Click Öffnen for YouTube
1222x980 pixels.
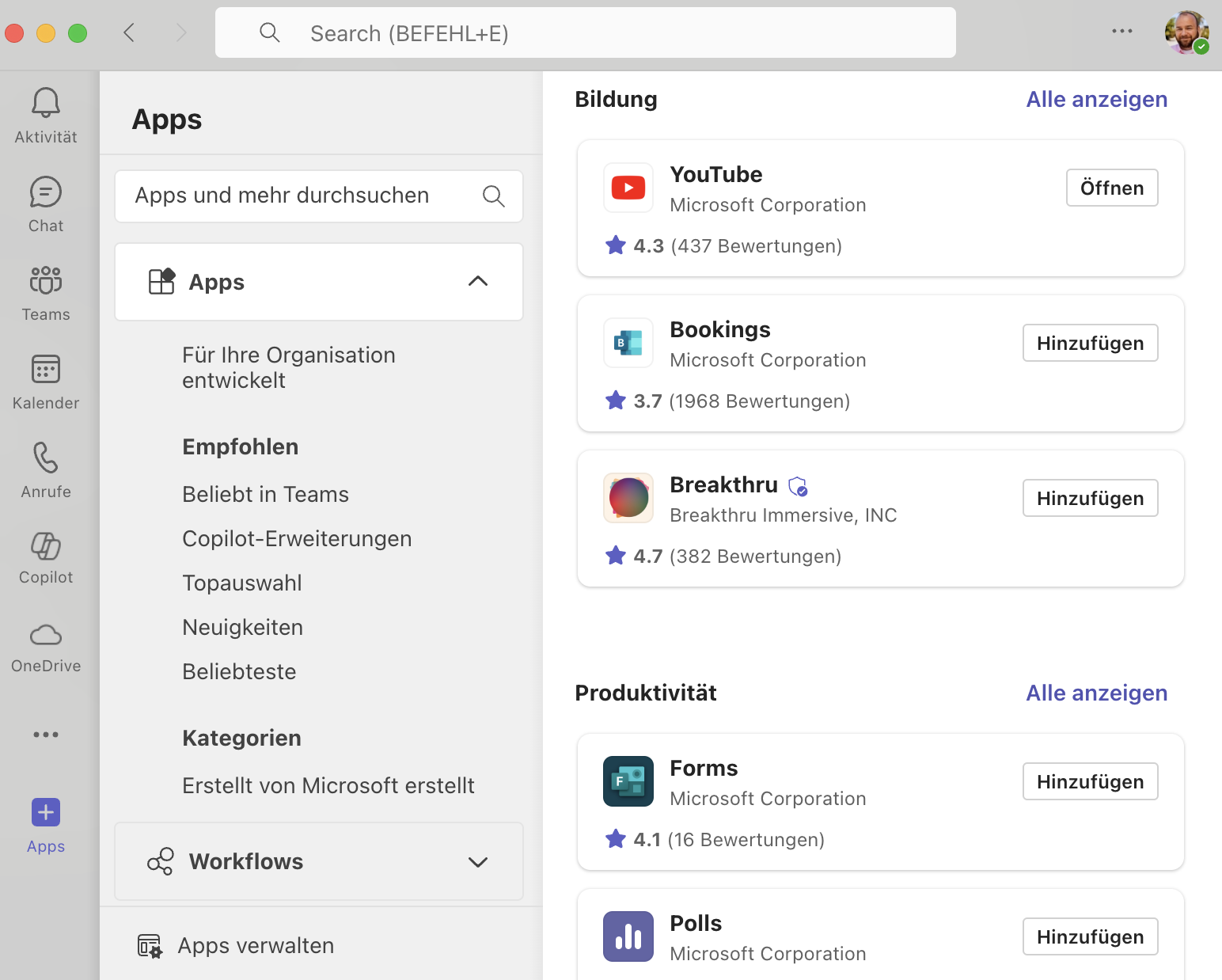(1112, 188)
